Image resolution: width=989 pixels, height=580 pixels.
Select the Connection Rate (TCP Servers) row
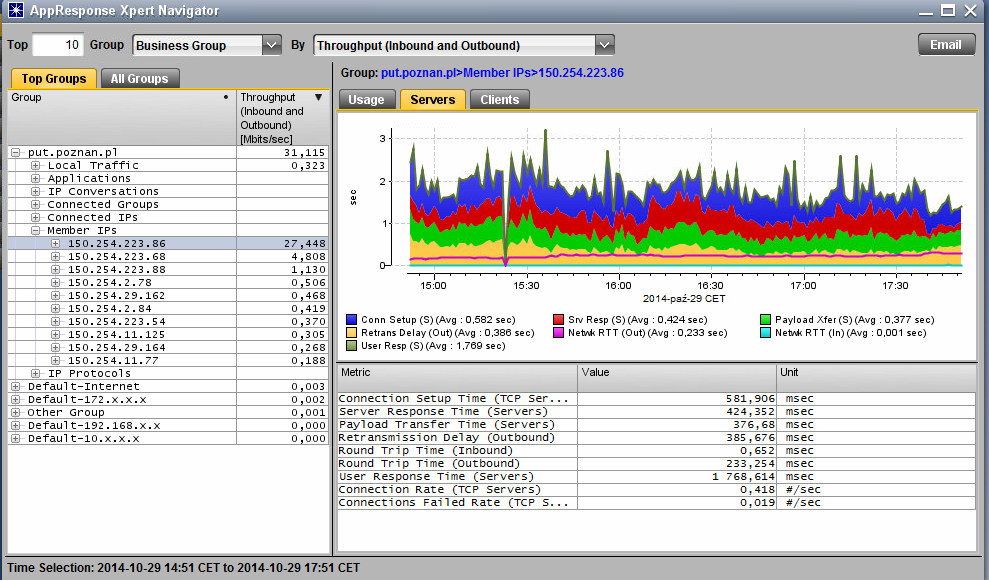[657, 489]
